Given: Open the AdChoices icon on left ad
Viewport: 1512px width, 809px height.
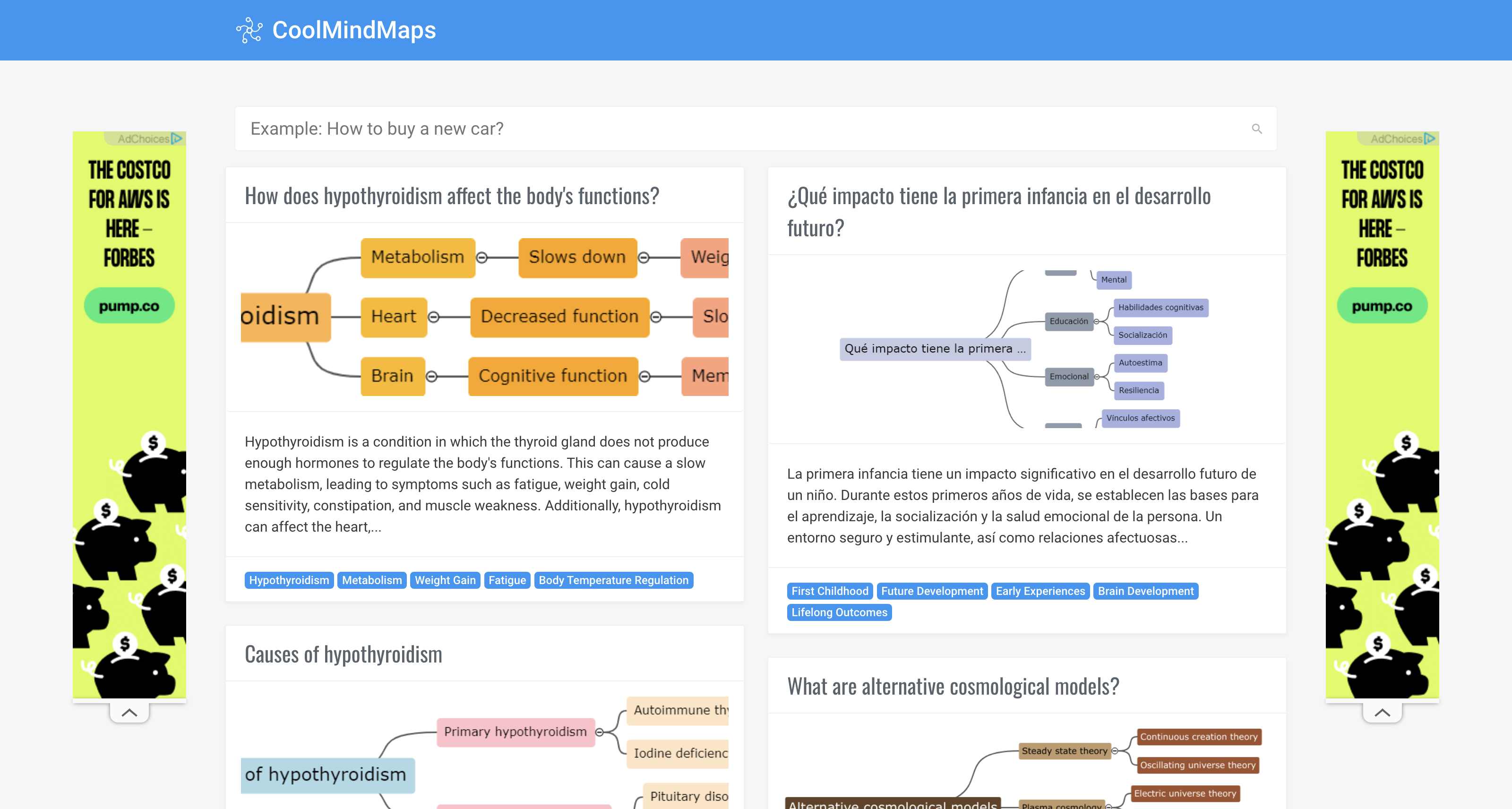Looking at the screenshot, I should [177, 138].
